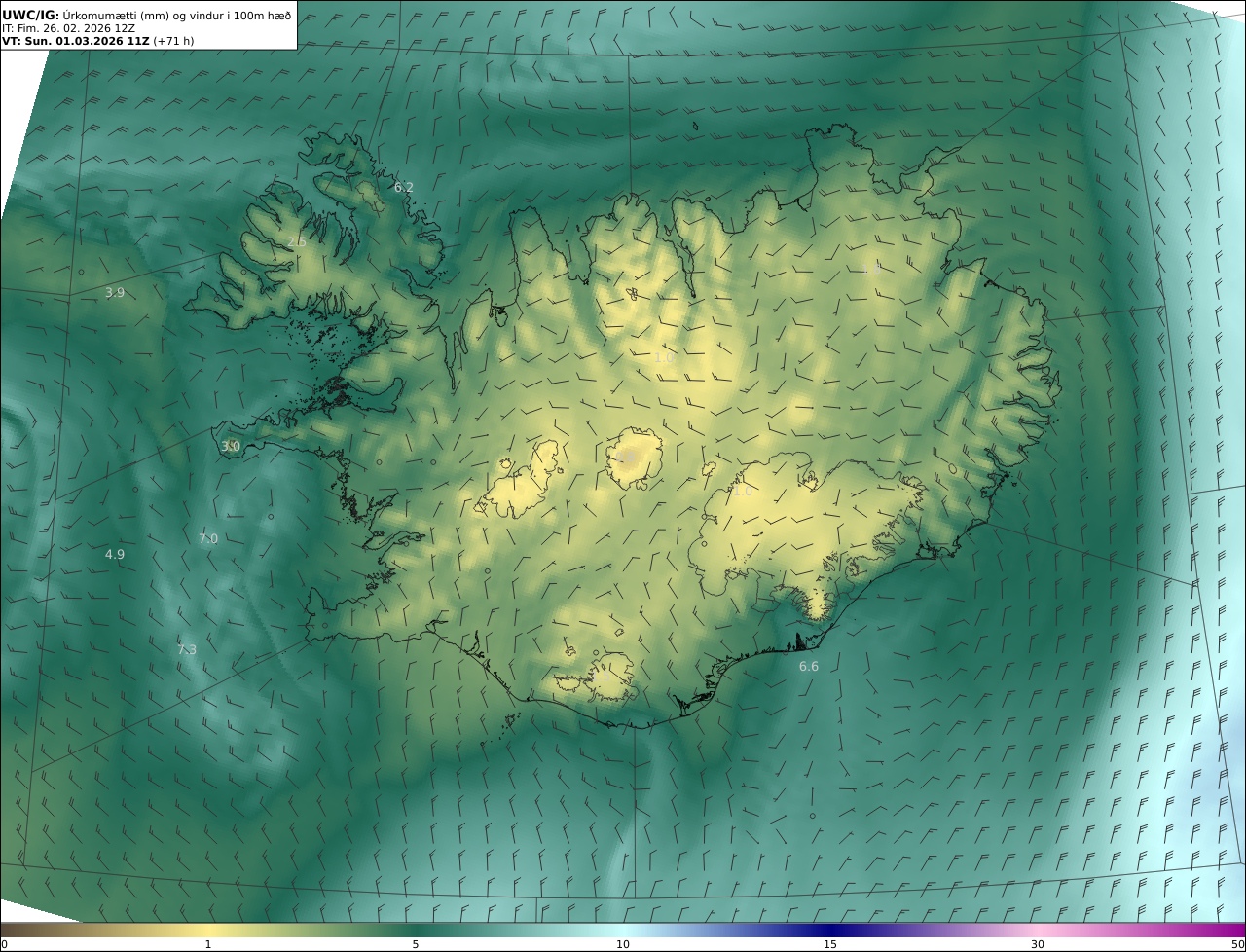The width and height of the screenshot is (1246, 952).
Task: Select the 2.5 value over the Westfjords
Action: (x=297, y=241)
